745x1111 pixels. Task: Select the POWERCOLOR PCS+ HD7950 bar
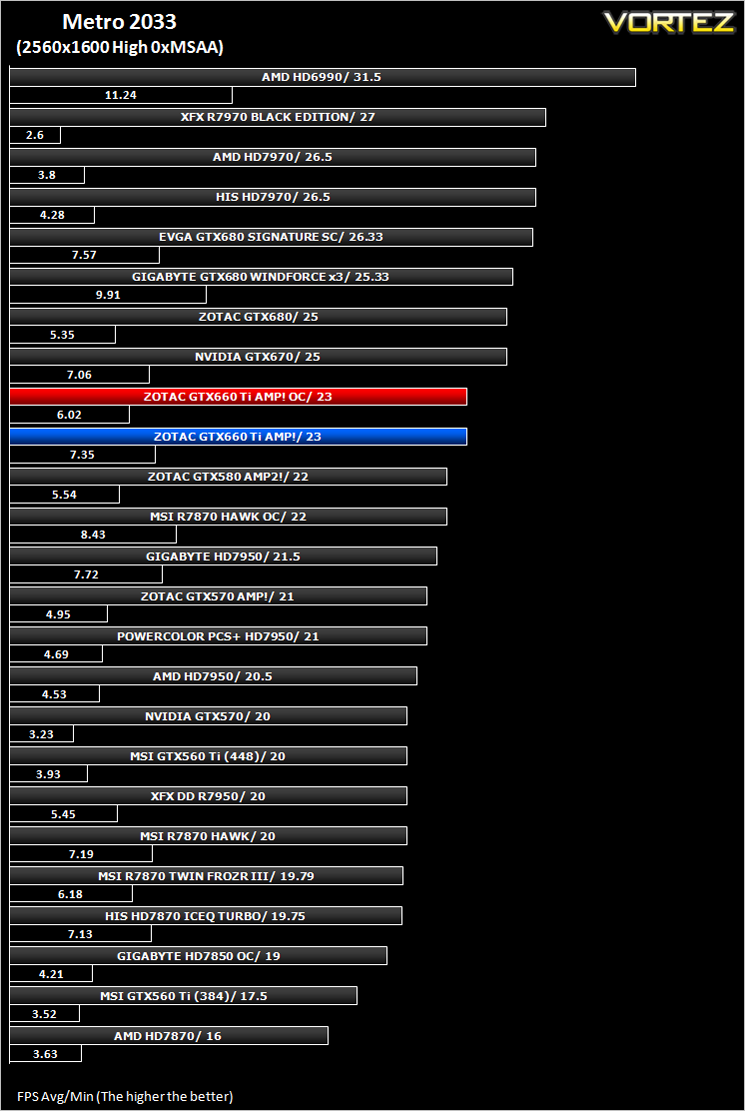pyautogui.click(x=218, y=636)
